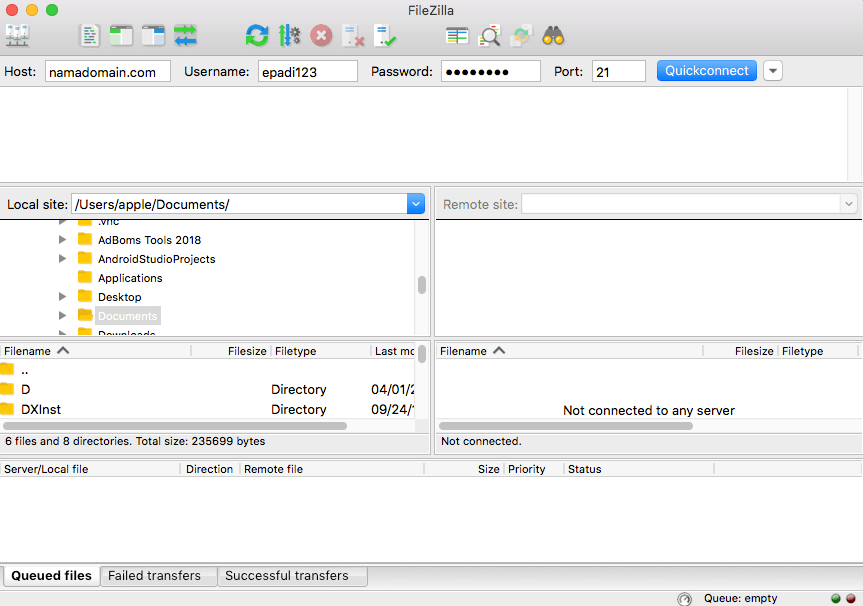Screen dimensions: 863x606
Task: Refresh the file and folder lists
Action: click(x=257, y=36)
